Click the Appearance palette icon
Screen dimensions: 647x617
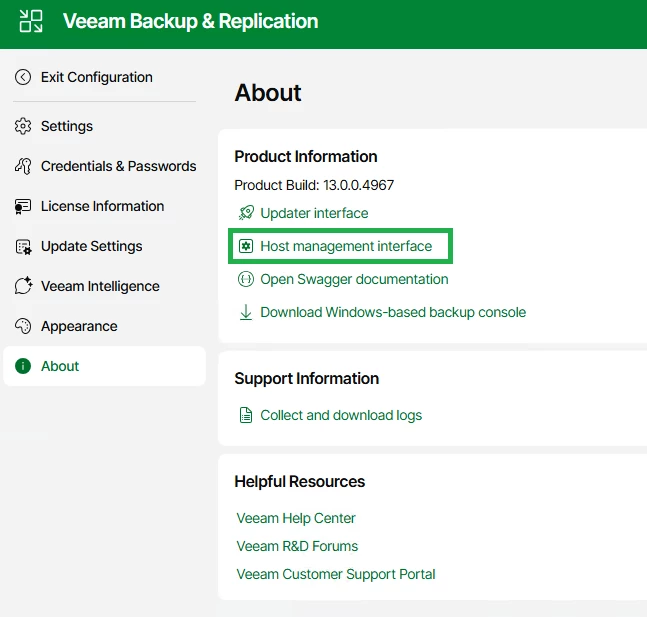tap(23, 326)
